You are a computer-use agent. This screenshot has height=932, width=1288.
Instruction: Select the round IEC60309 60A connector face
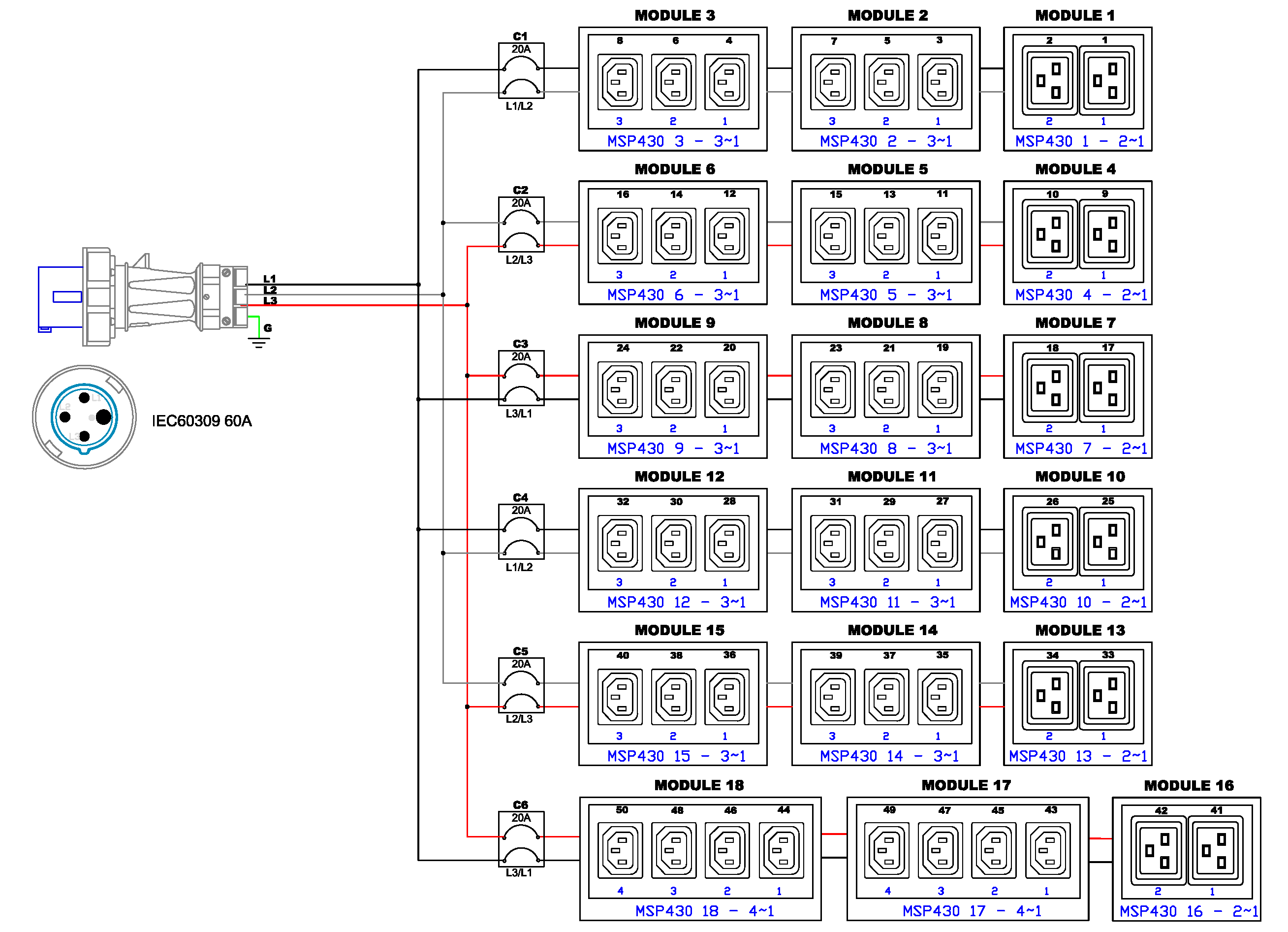[84, 418]
